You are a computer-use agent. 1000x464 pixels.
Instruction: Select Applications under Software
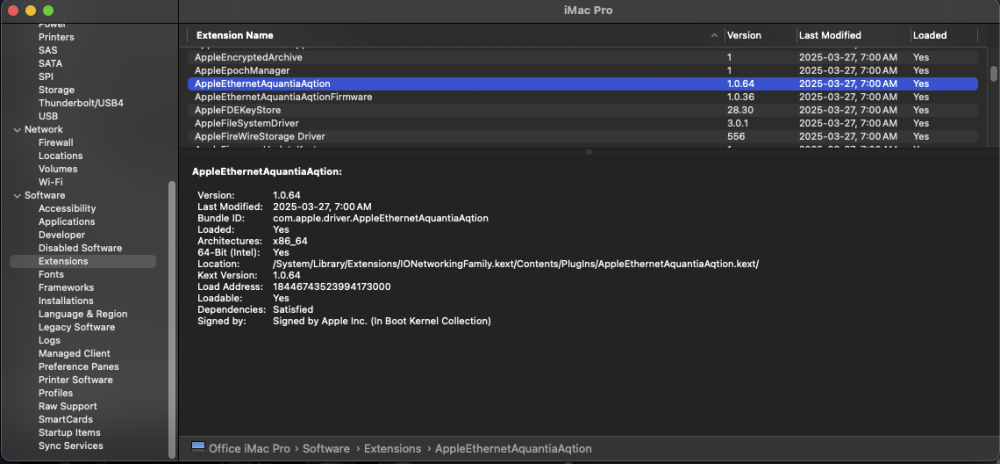[x=66, y=222]
